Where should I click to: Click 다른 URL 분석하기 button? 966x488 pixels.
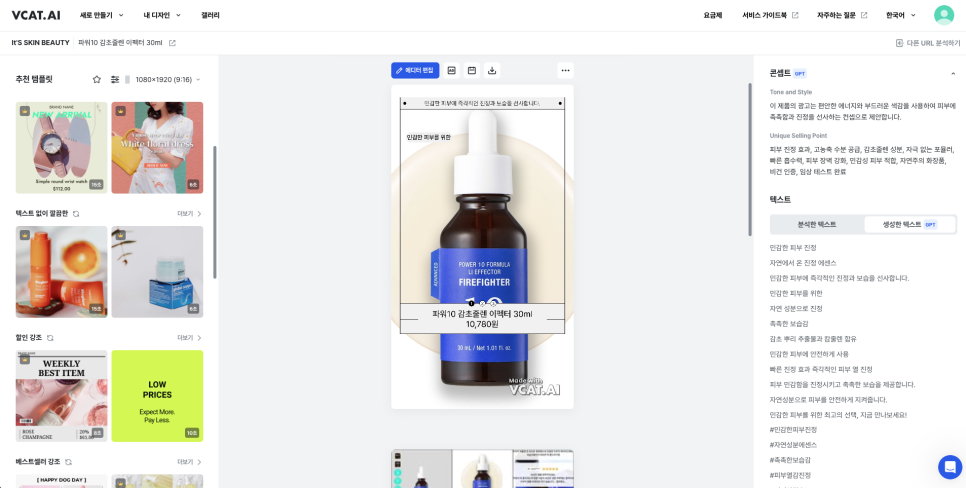coord(928,43)
